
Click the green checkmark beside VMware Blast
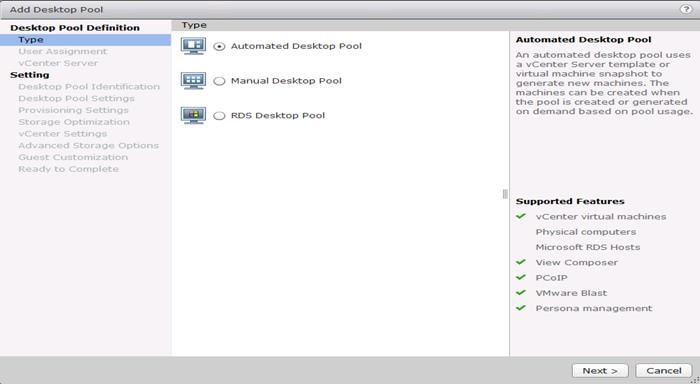point(521,292)
